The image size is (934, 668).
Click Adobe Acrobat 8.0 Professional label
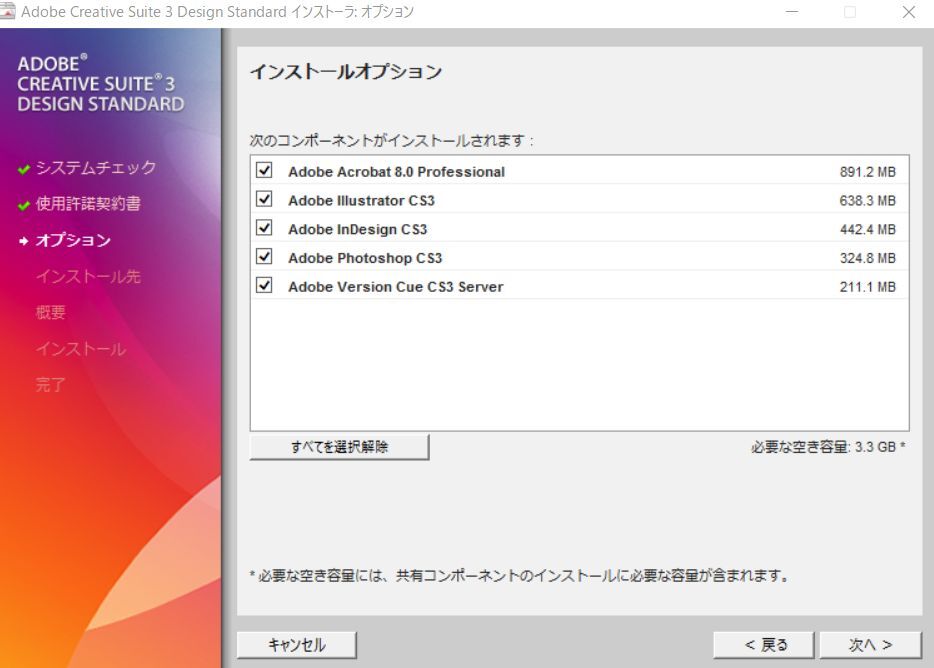(x=396, y=172)
